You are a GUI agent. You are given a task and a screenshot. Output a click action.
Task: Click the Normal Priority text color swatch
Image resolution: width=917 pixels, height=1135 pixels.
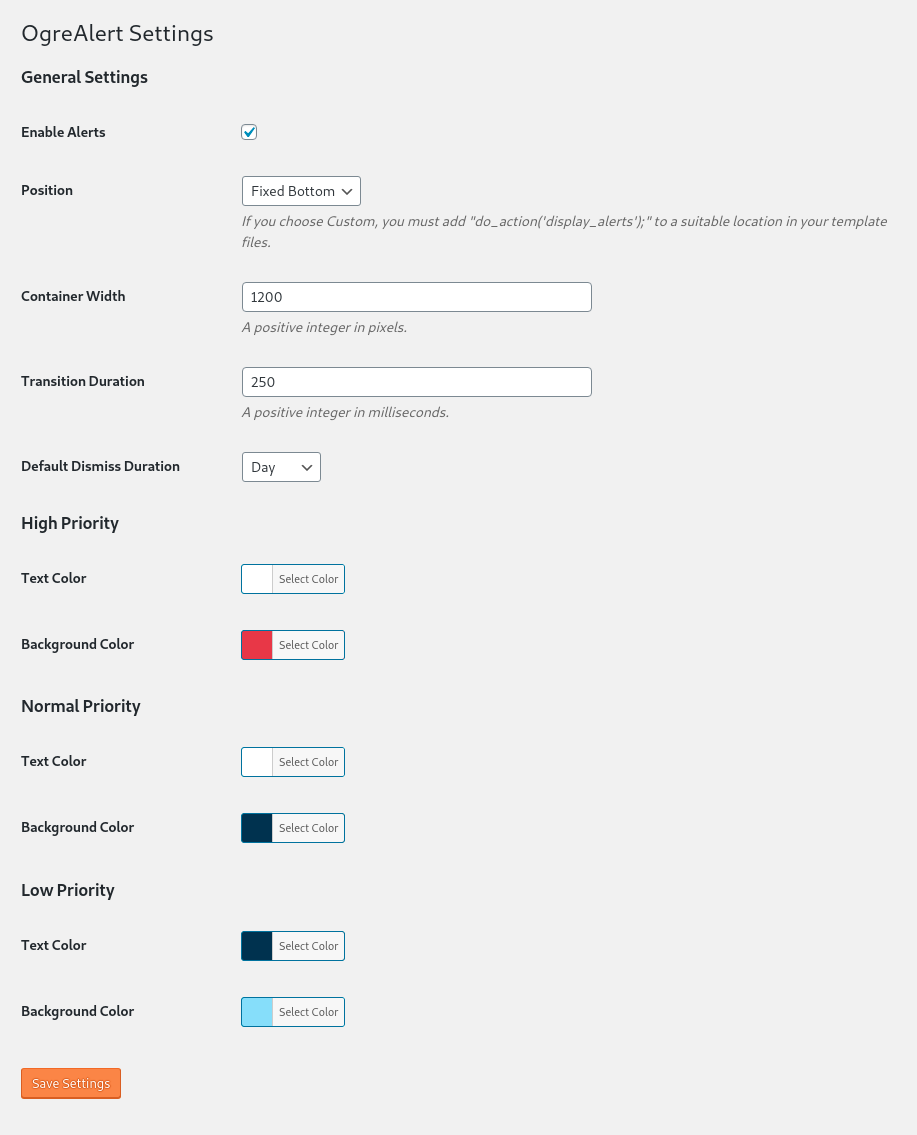(257, 762)
